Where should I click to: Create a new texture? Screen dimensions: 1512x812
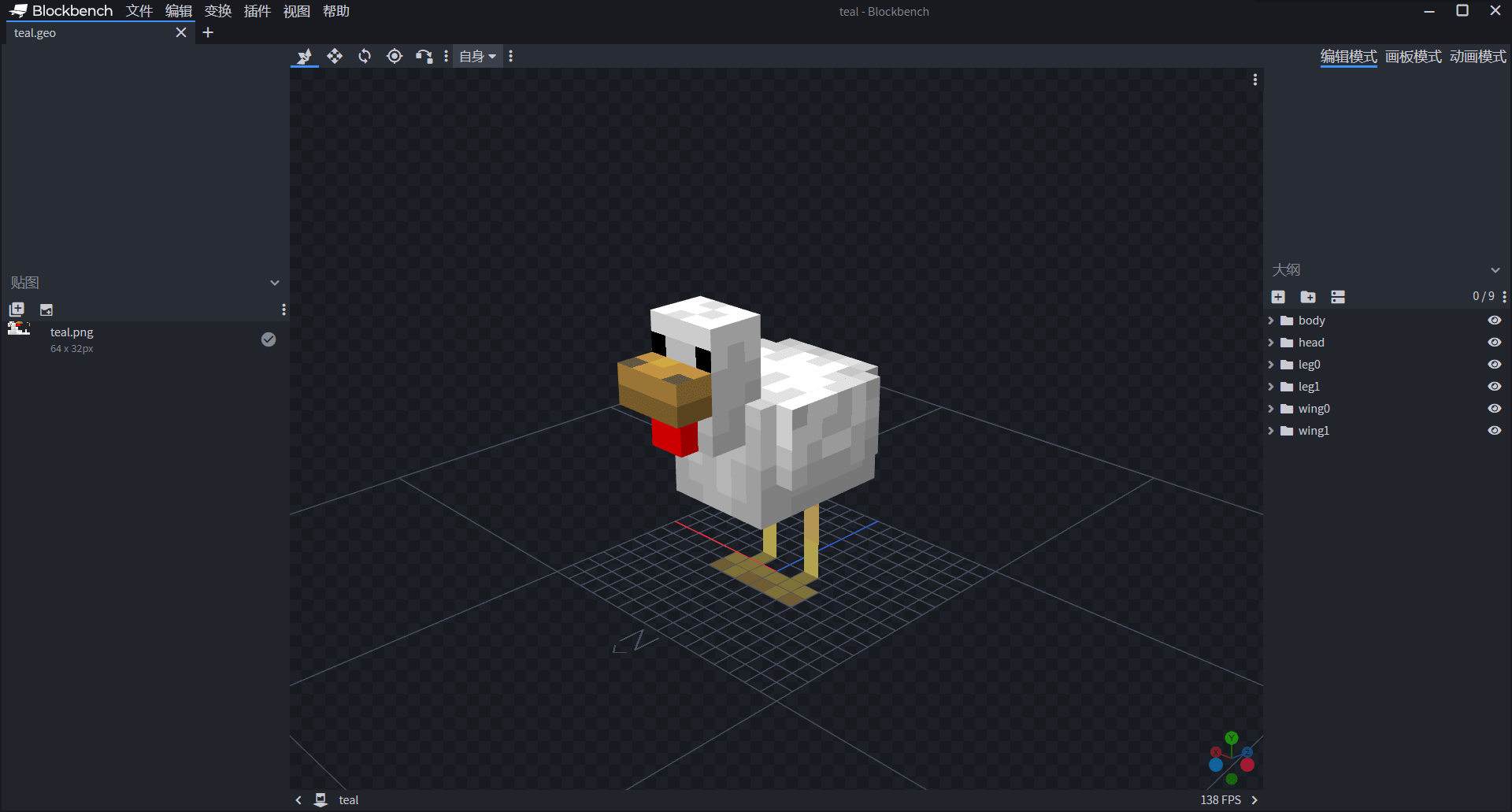tap(46, 310)
